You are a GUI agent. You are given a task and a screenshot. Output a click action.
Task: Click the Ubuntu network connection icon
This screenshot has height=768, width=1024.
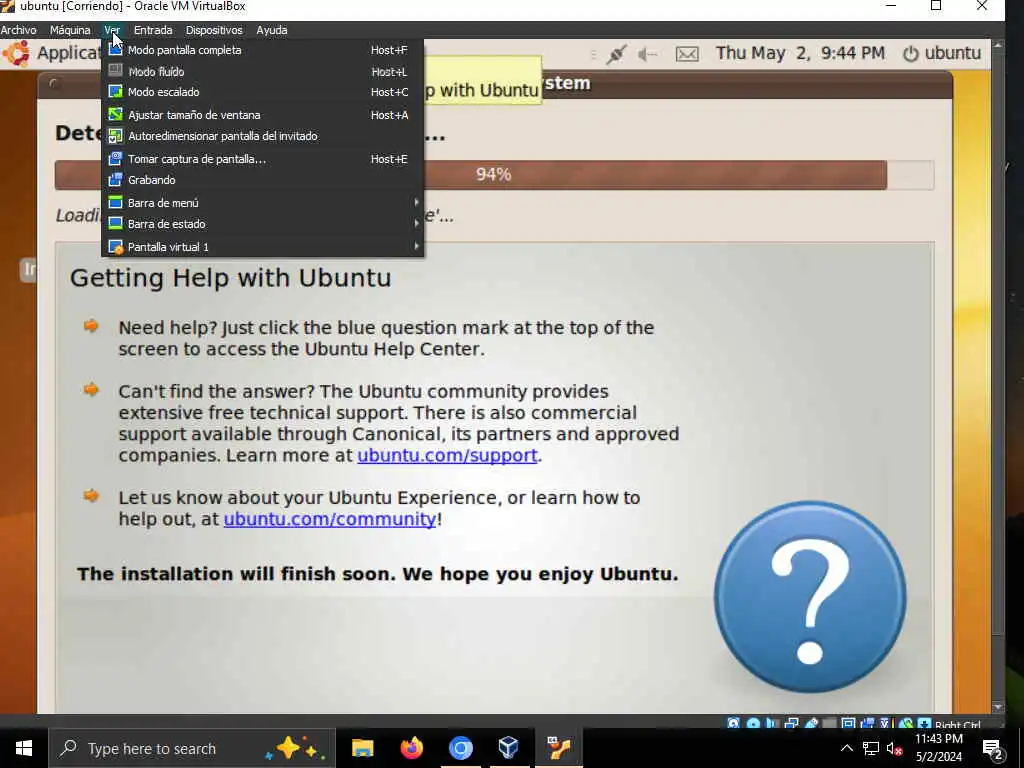click(x=616, y=54)
